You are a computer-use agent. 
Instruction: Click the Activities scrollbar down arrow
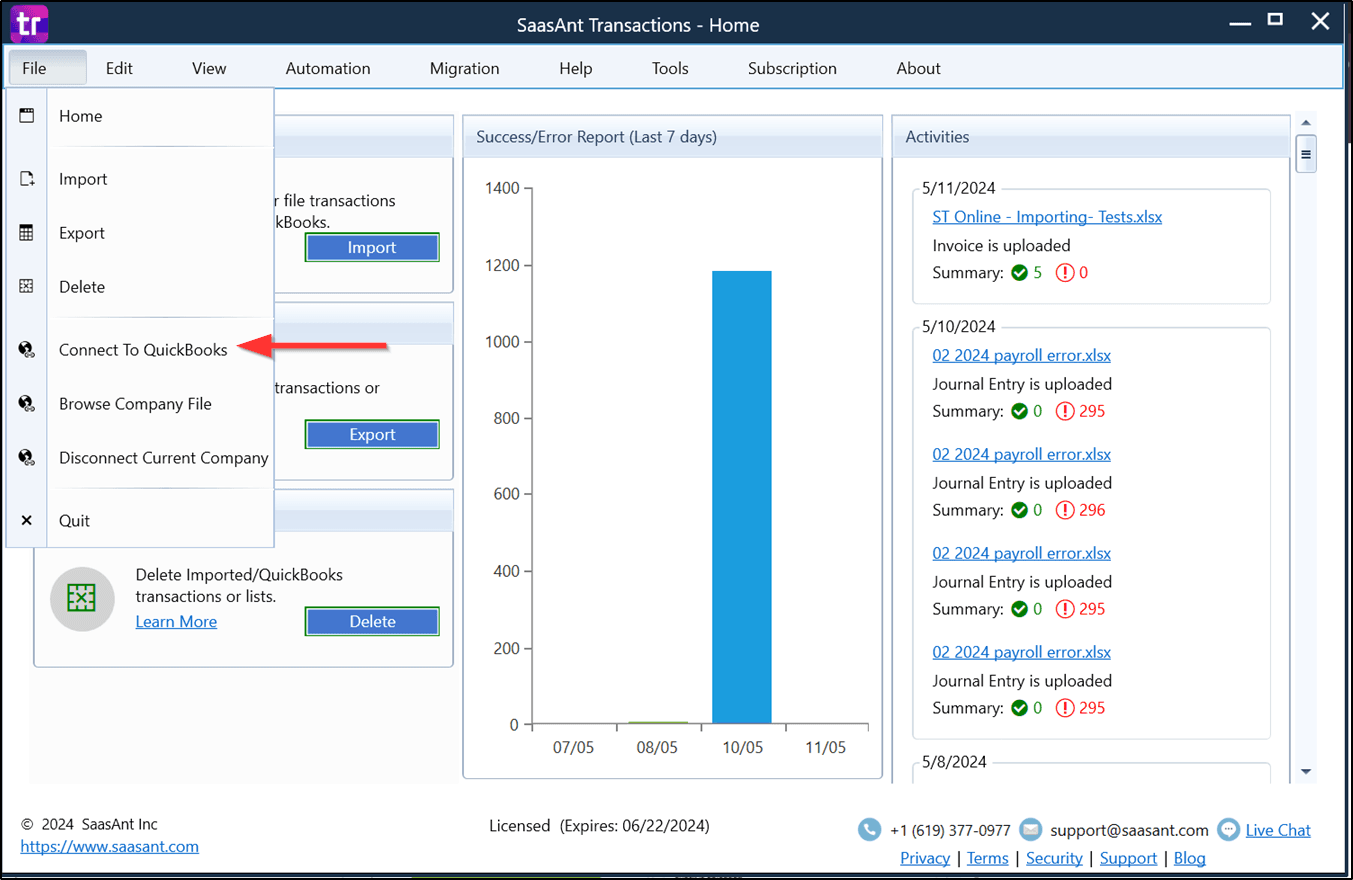1305,771
